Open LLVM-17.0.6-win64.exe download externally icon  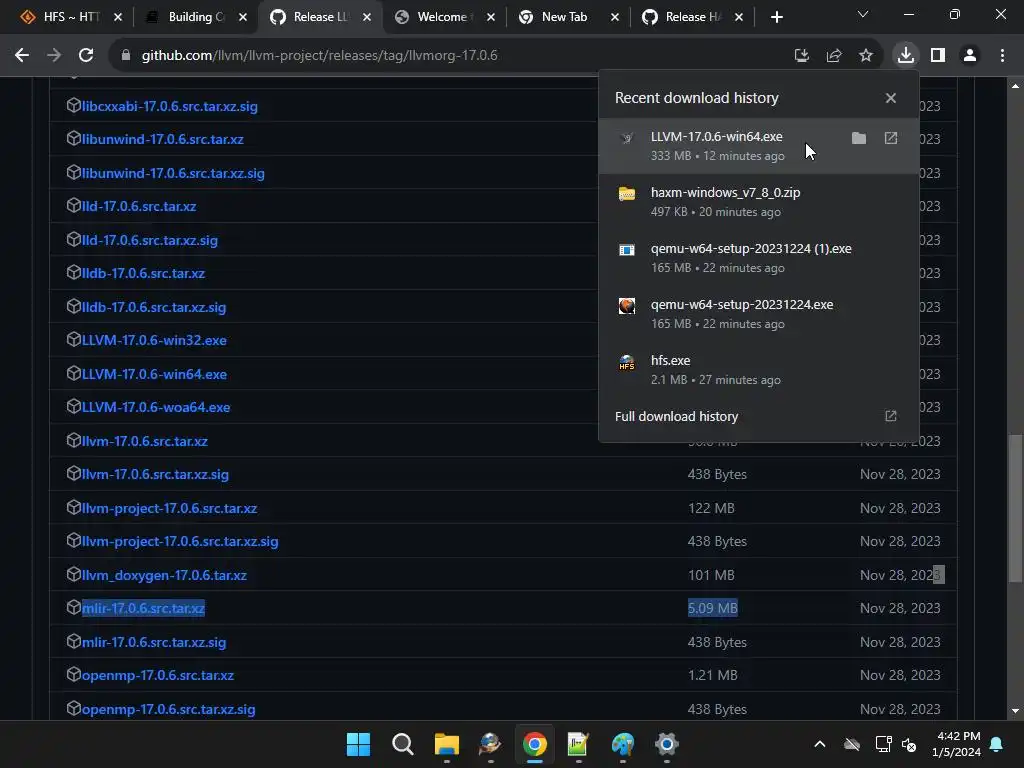click(x=891, y=138)
